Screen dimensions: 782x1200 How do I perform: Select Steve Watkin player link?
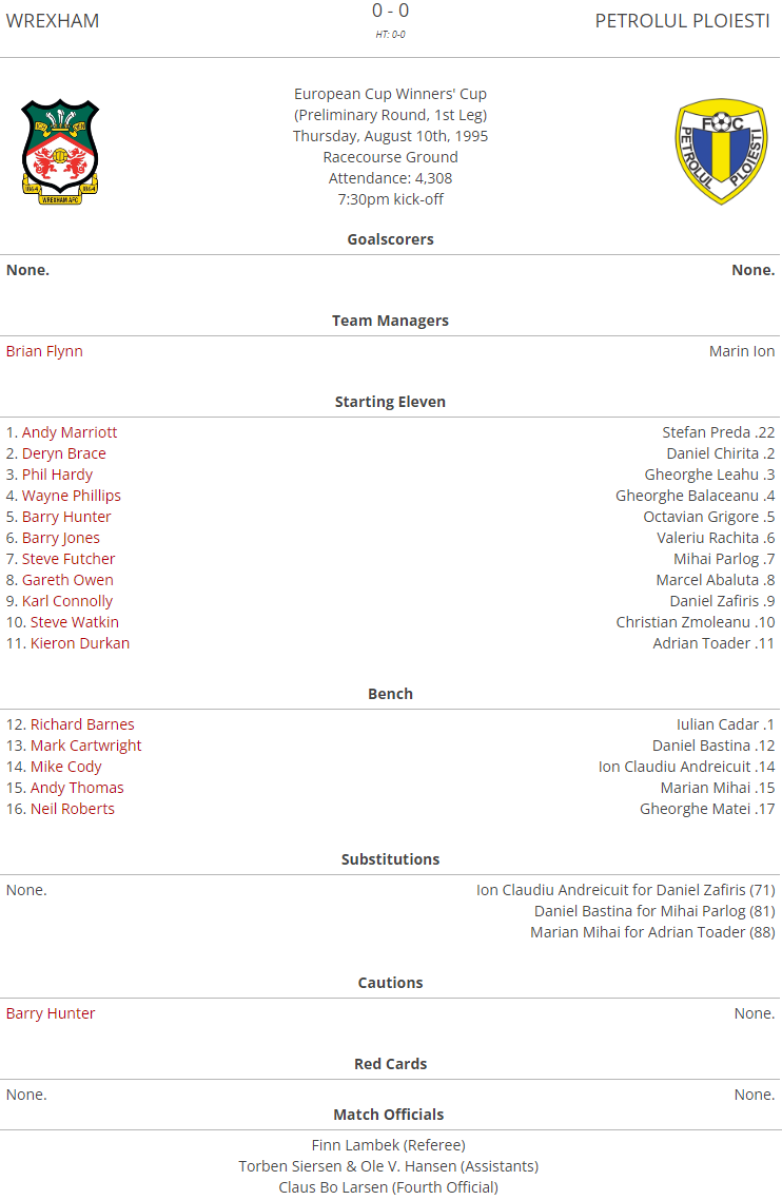[x=74, y=621]
